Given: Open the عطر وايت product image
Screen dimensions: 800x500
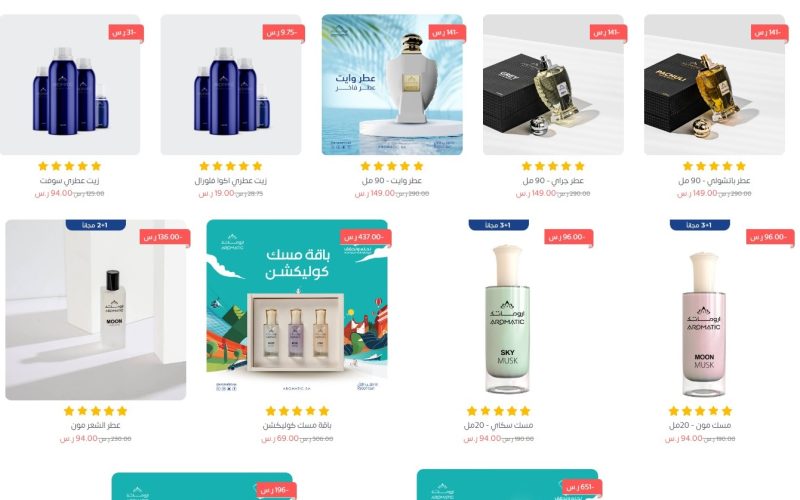Looking at the screenshot, I should 392,85.
